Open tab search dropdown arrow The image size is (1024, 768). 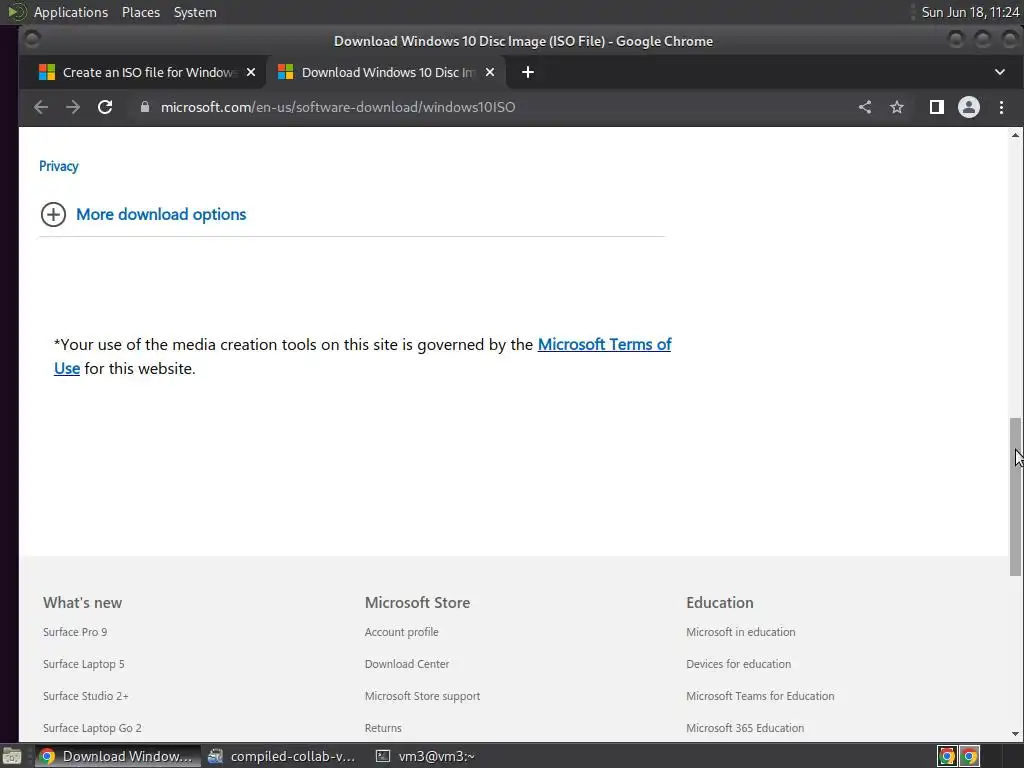[x=1000, y=72]
